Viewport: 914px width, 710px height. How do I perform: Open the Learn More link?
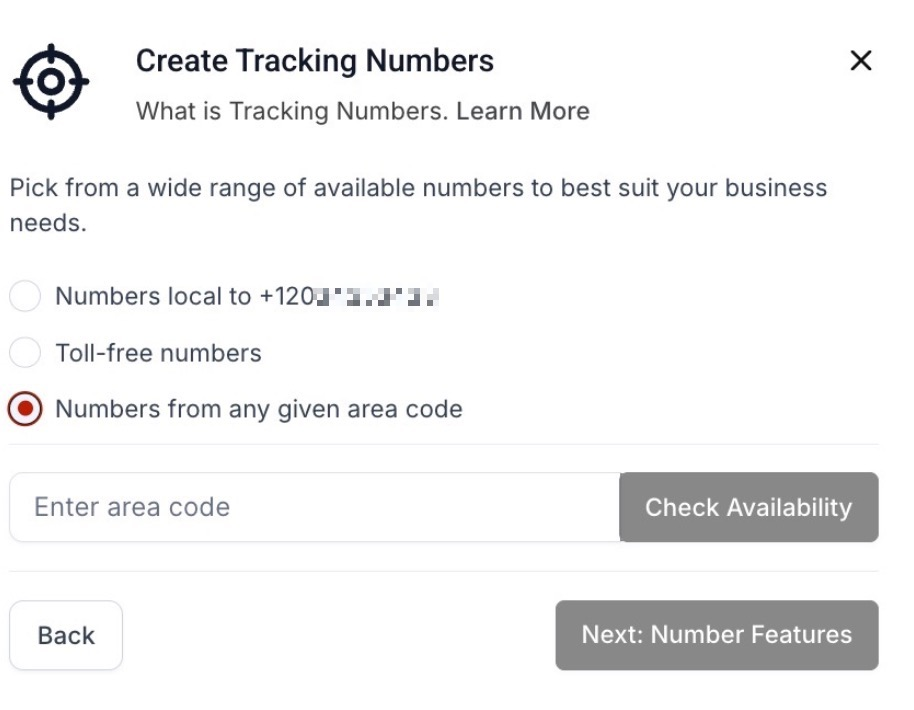click(x=523, y=111)
